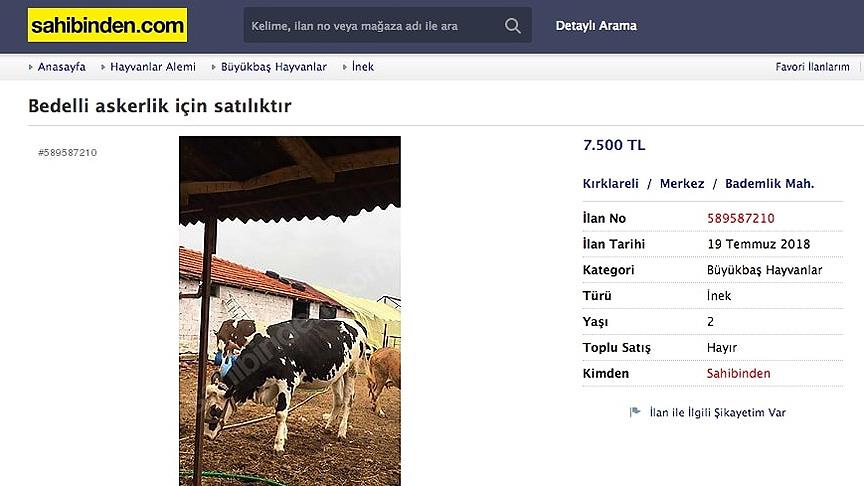Open Favori İlanlarım link
The height and width of the screenshot is (486, 864).
[812, 67]
